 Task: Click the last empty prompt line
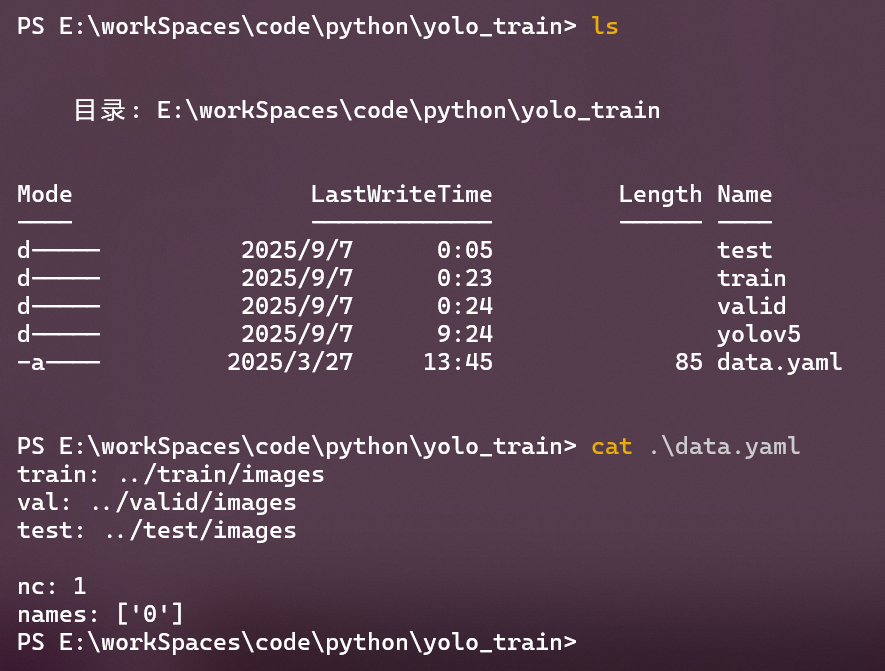[x=297, y=642]
